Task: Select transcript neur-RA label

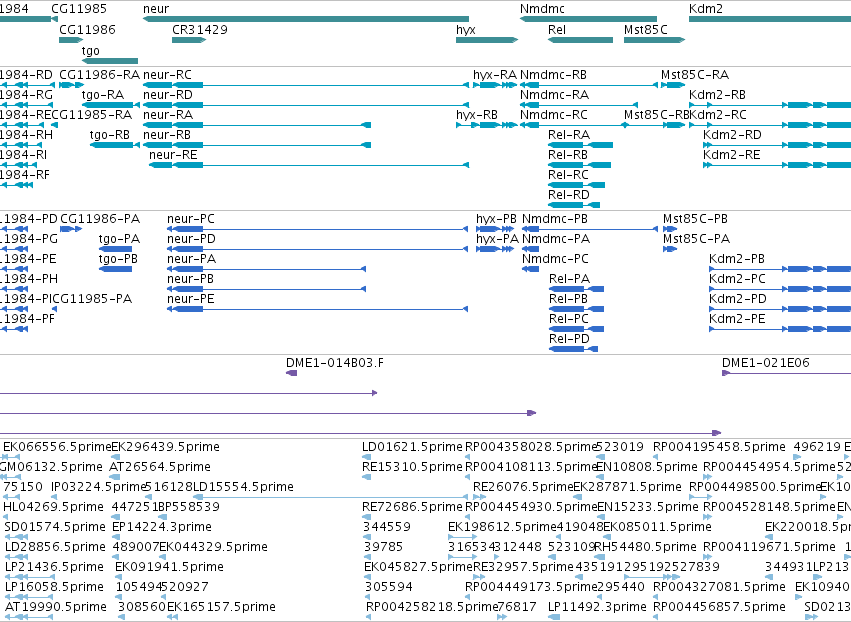Action: (x=168, y=115)
